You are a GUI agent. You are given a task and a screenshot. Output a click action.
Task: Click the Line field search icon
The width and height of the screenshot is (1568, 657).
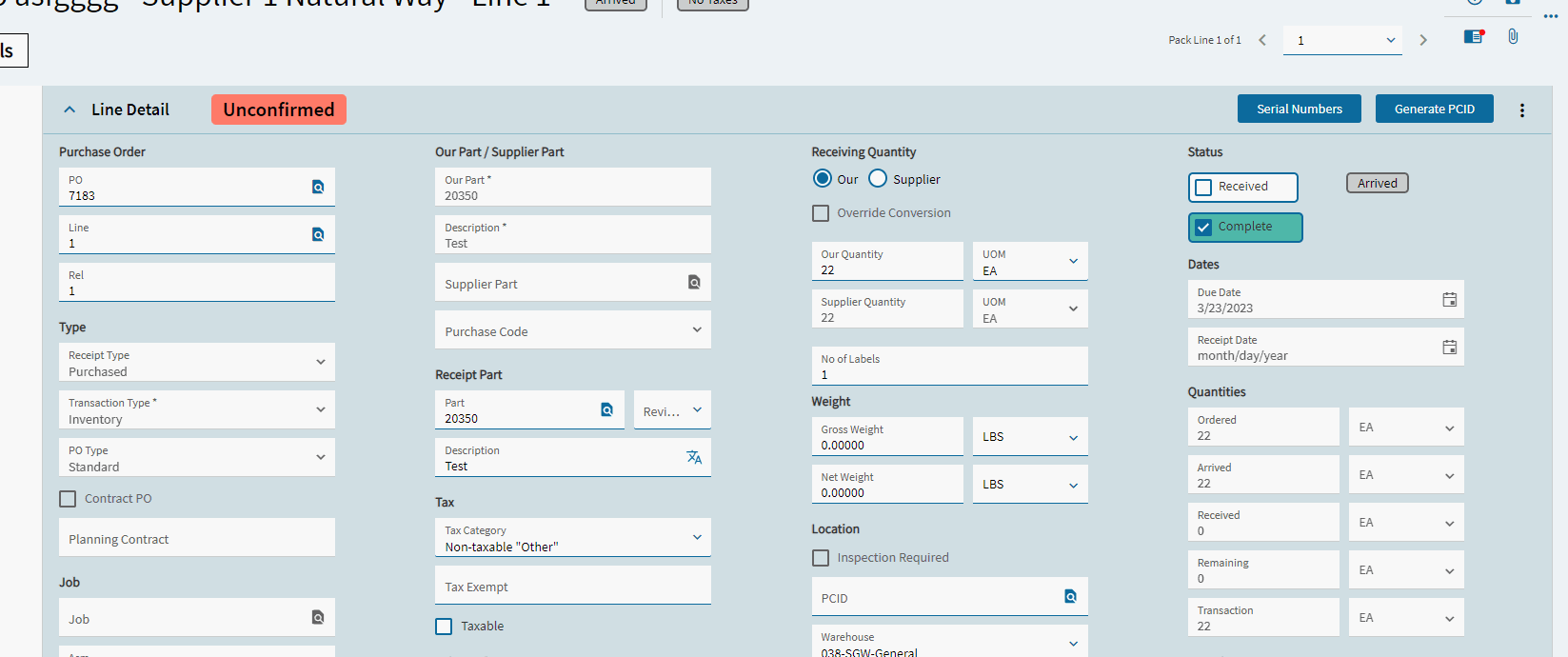point(318,234)
